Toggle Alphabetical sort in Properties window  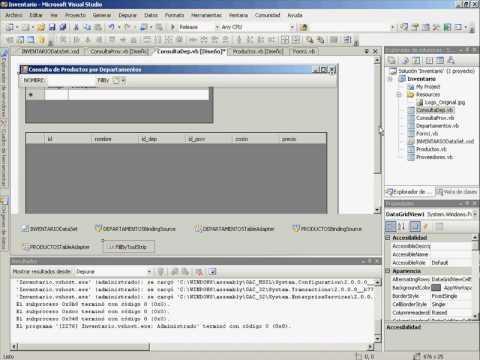click(x=402, y=226)
